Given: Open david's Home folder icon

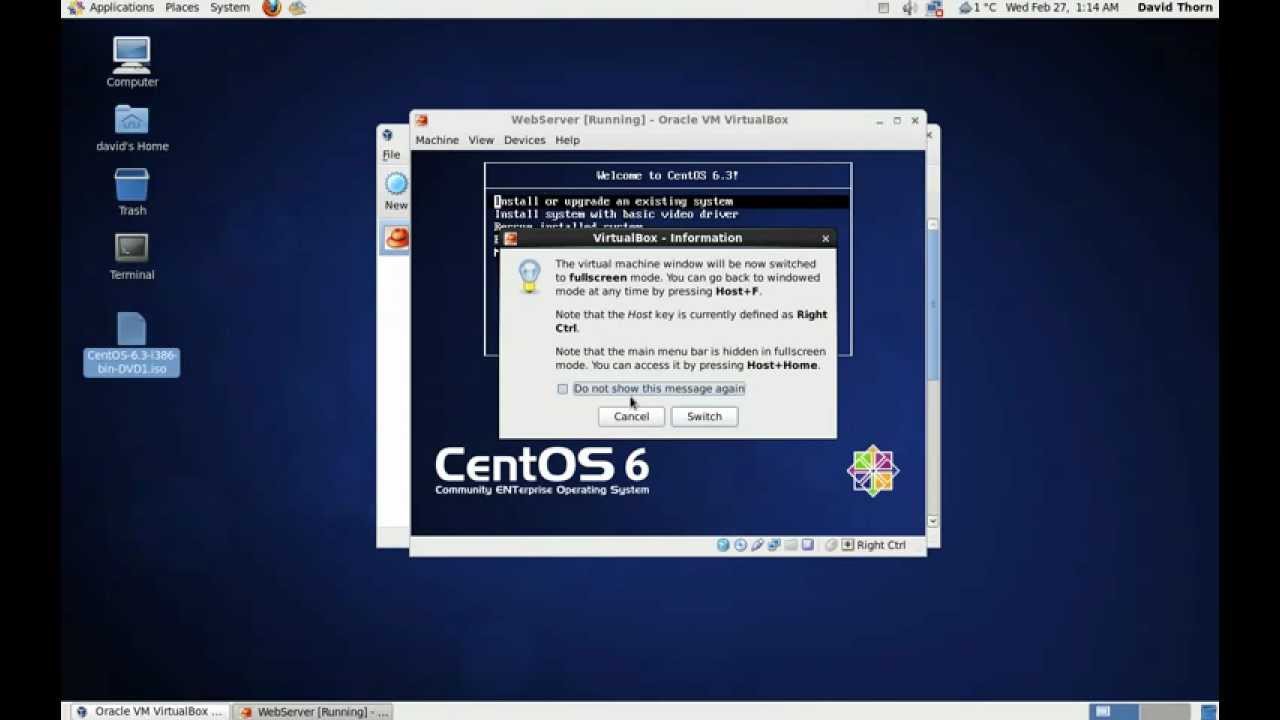Looking at the screenshot, I should [132, 128].
